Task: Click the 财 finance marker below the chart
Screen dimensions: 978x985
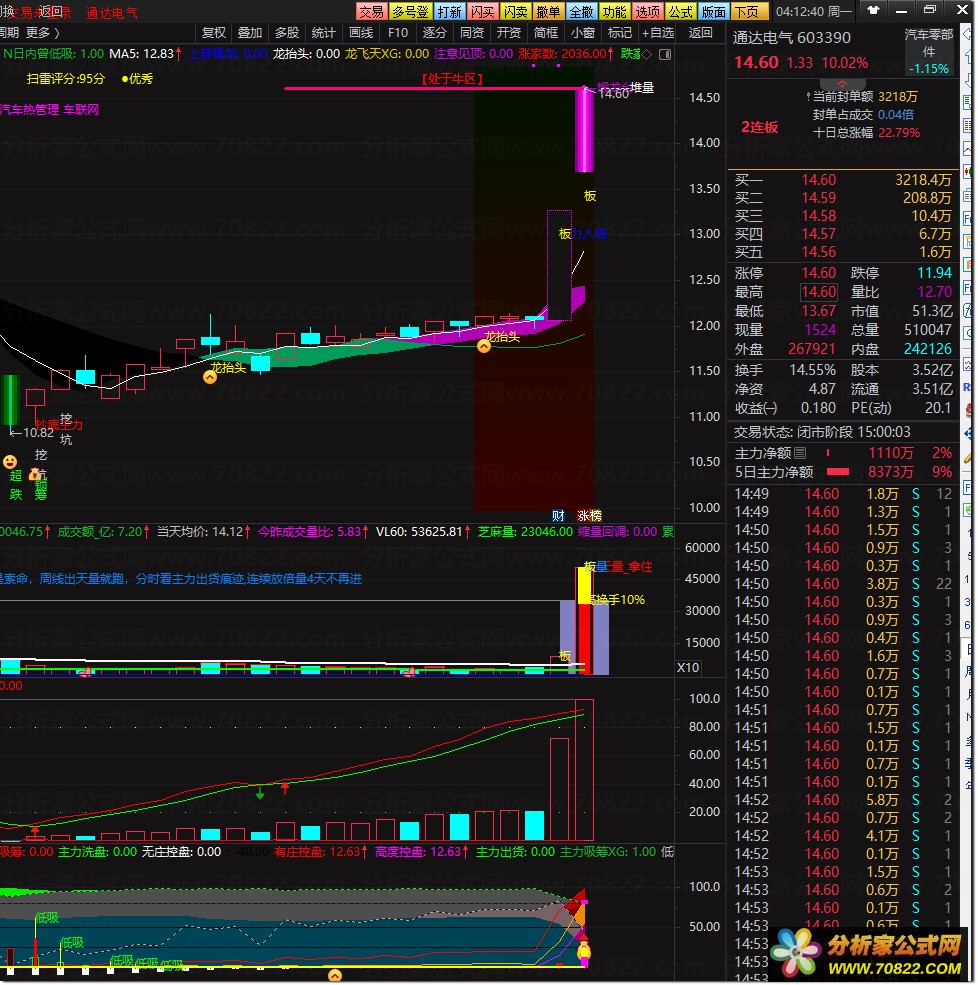Action: point(558,516)
